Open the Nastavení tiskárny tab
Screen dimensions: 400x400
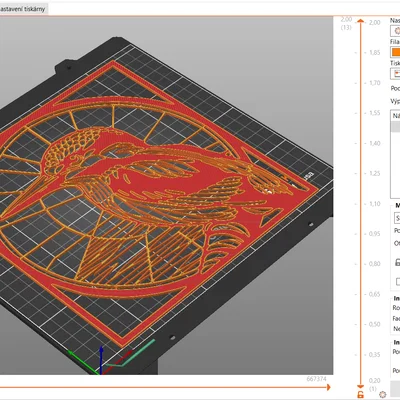[23, 9]
